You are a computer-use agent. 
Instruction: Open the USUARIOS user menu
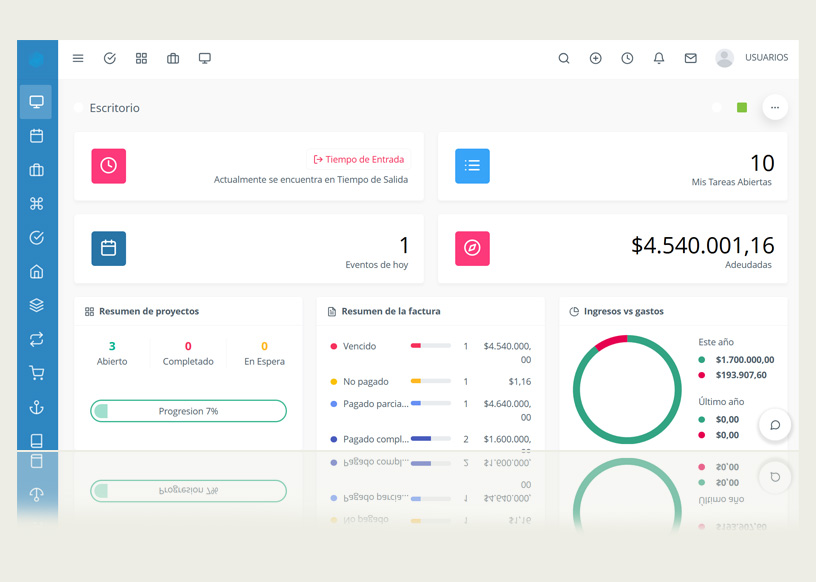point(752,58)
